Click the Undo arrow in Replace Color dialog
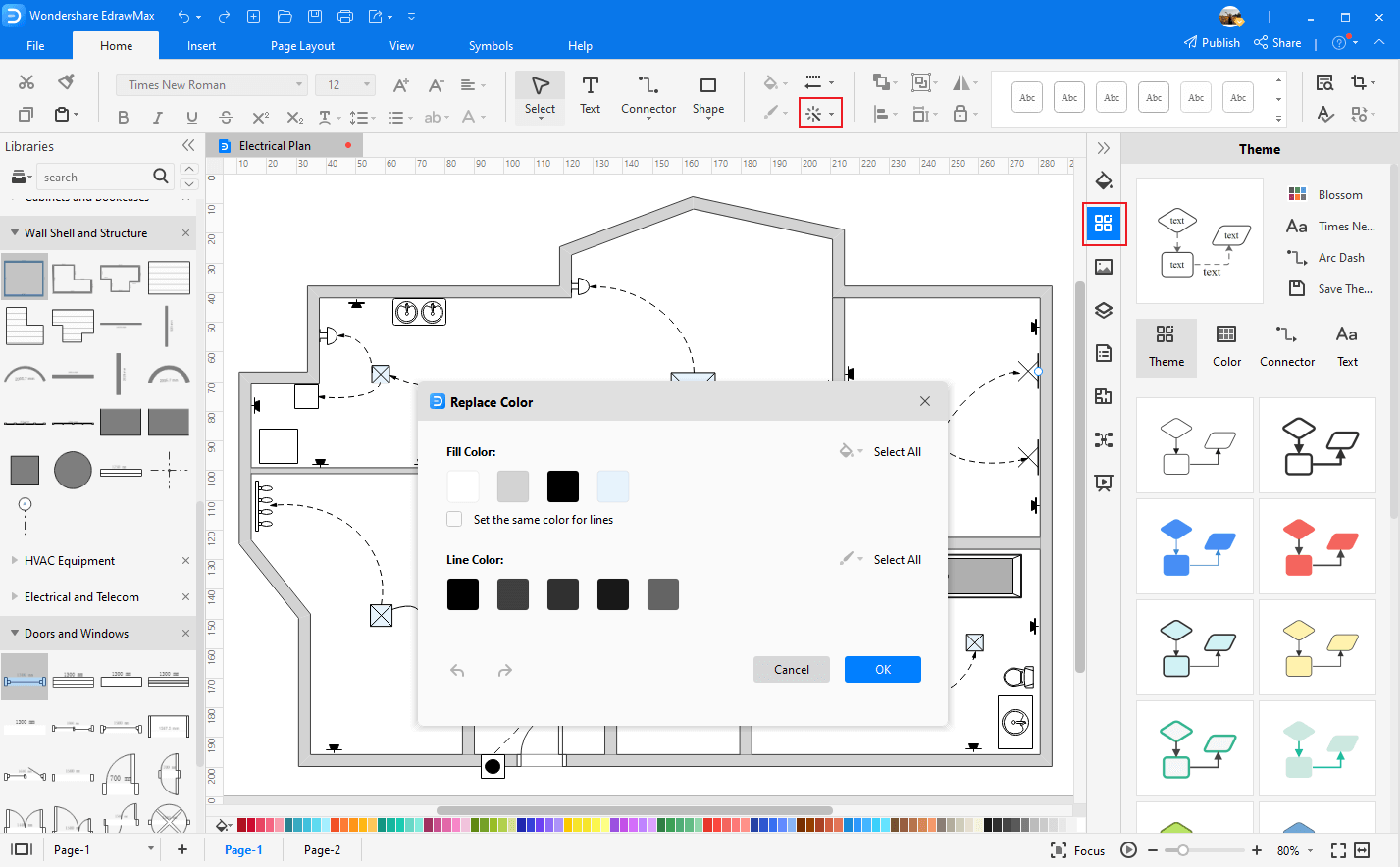This screenshot has height=867, width=1400. pos(457,671)
